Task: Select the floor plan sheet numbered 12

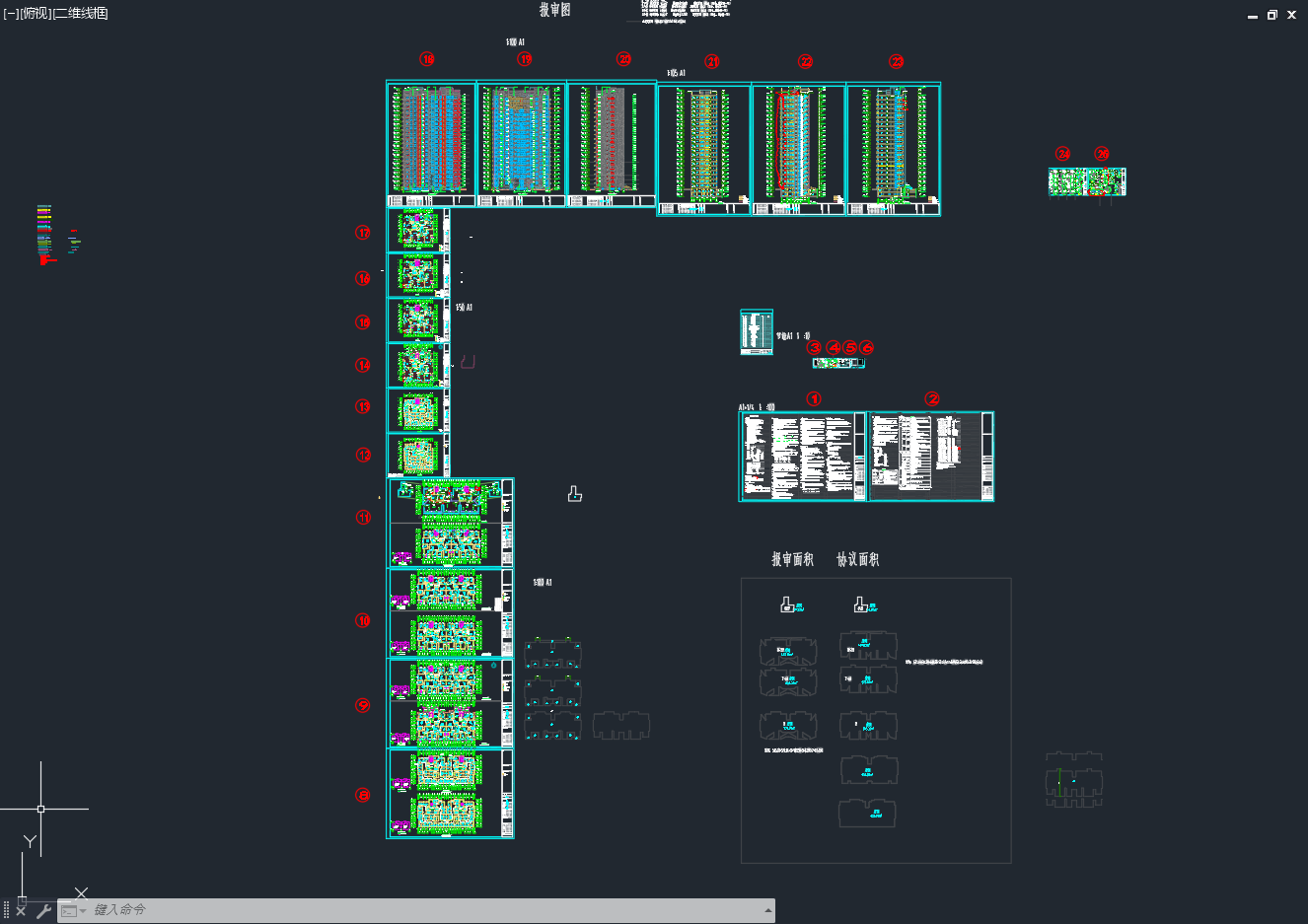Action: click(418, 456)
